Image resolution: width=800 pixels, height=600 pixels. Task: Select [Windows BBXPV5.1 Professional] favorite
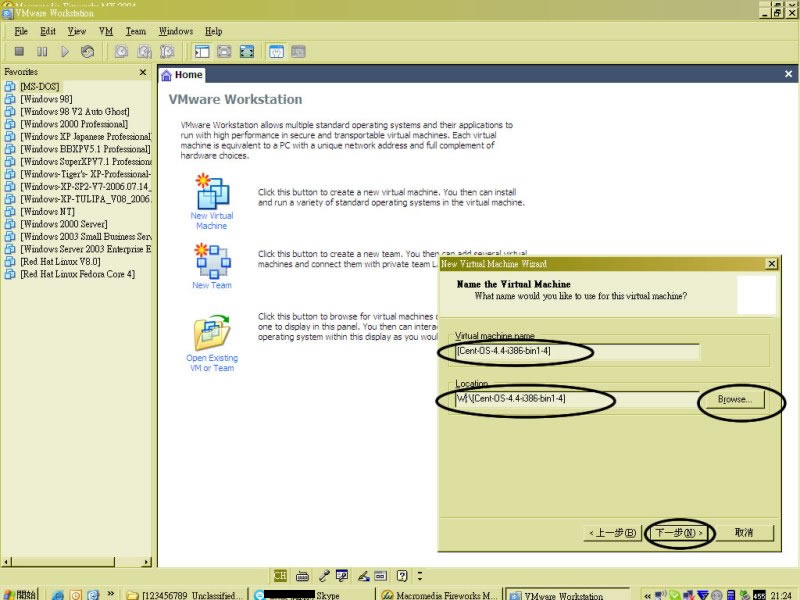pos(85,149)
